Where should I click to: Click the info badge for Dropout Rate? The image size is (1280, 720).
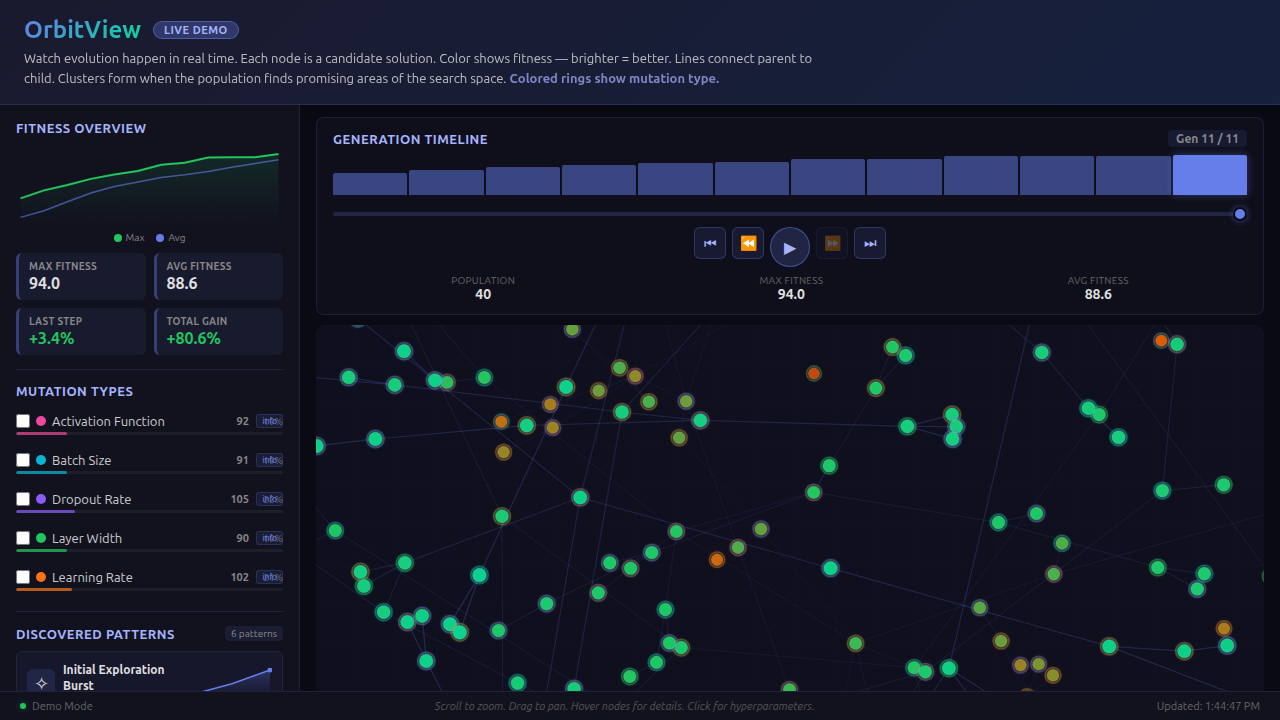(x=270, y=499)
